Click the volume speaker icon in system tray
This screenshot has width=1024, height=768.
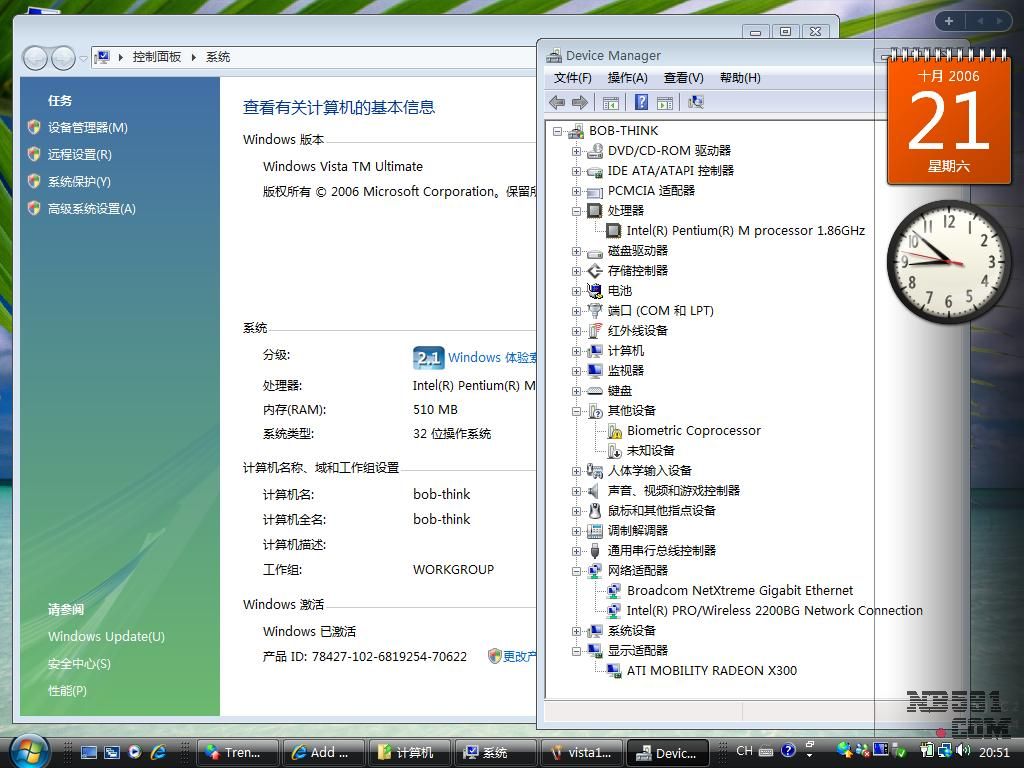(962, 750)
